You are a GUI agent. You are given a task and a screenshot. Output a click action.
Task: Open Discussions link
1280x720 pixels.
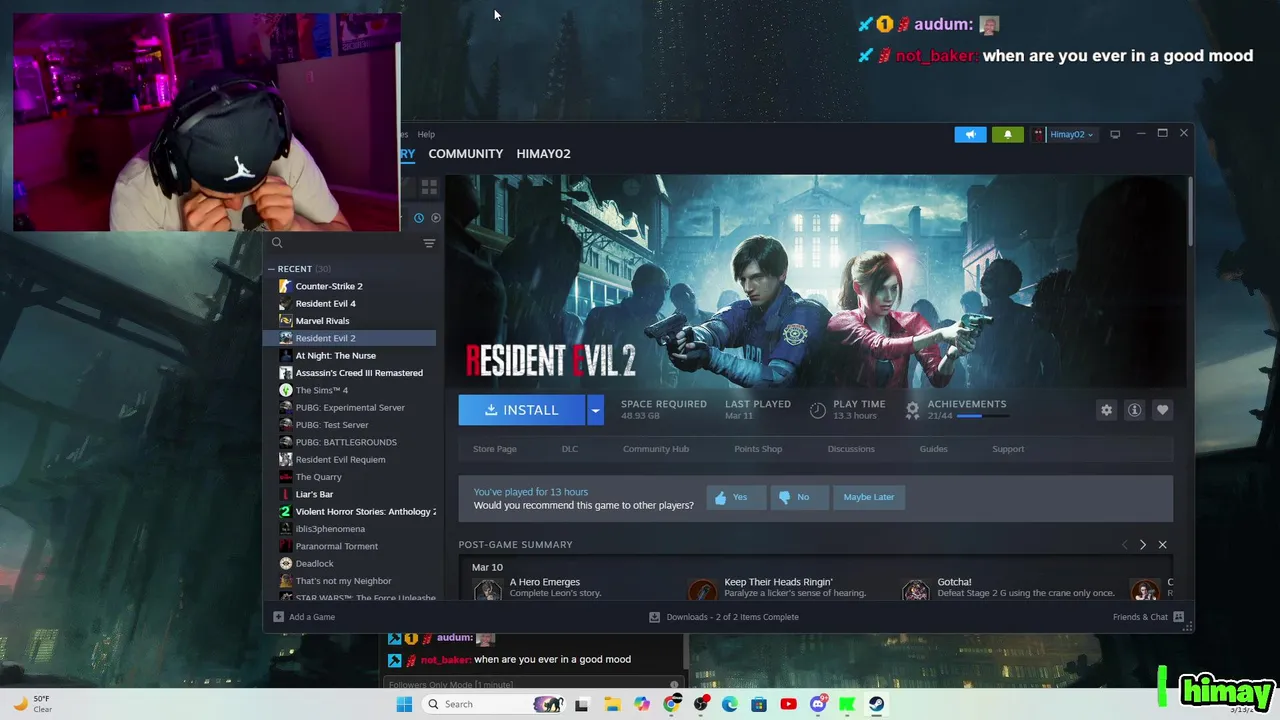coord(851,449)
